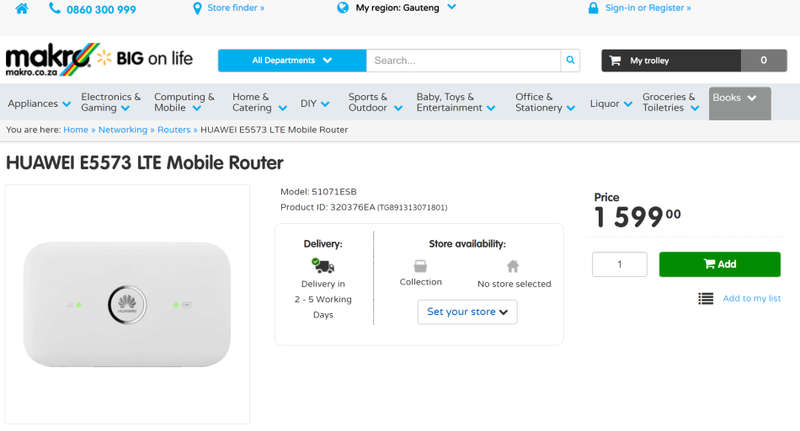Open the My region Gauteng dropdown

tap(405, 8)
